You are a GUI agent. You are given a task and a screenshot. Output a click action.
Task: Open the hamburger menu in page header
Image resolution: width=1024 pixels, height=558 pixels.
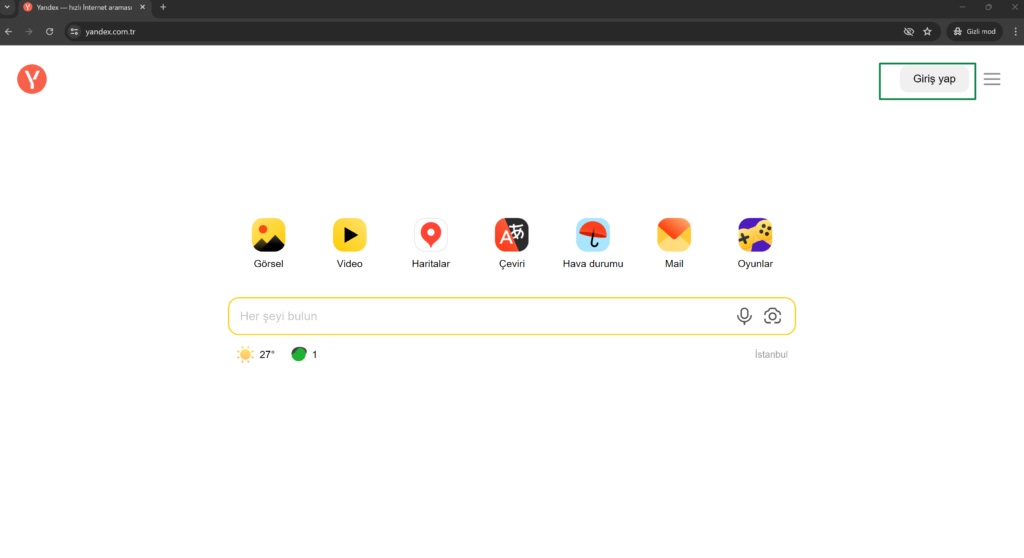991,79
